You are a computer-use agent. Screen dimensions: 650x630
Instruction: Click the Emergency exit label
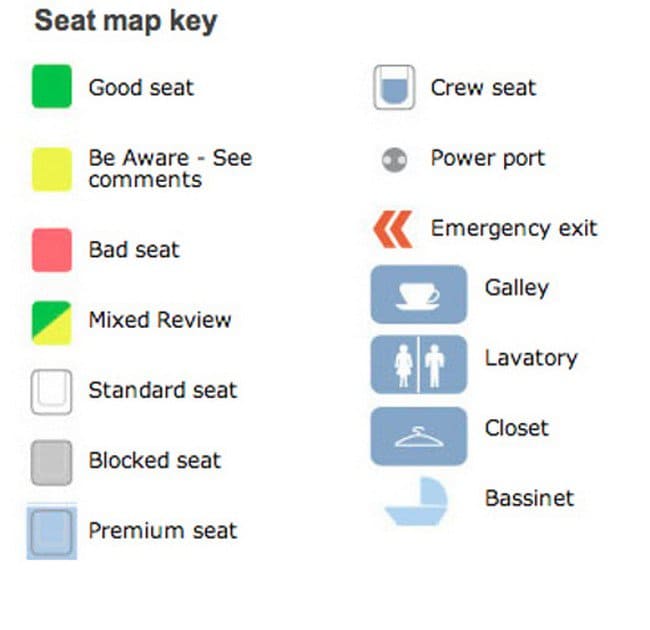click(x=513, y=228)
